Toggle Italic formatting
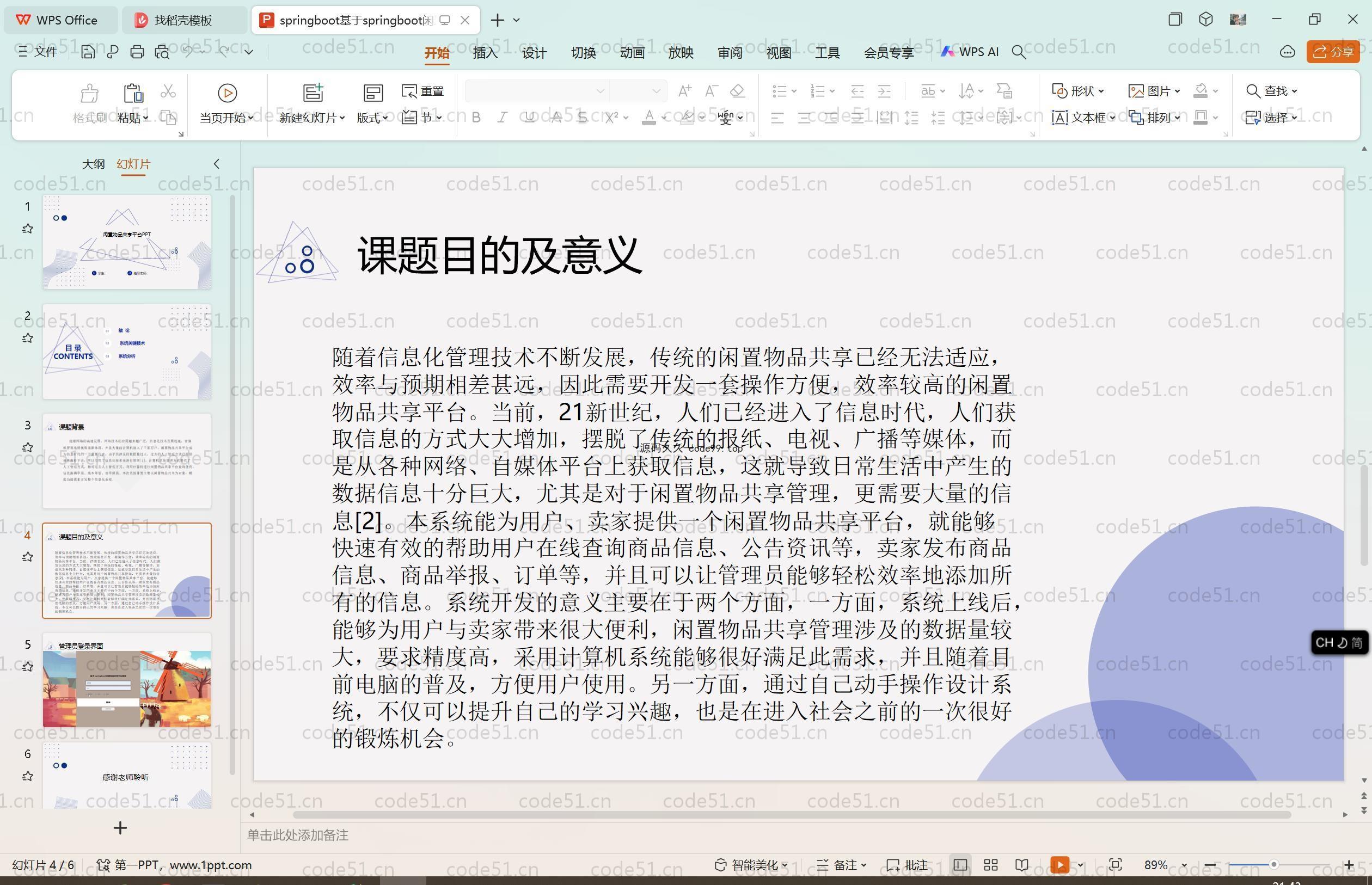Screen dimensions: 1372x885 coord(502,118)
